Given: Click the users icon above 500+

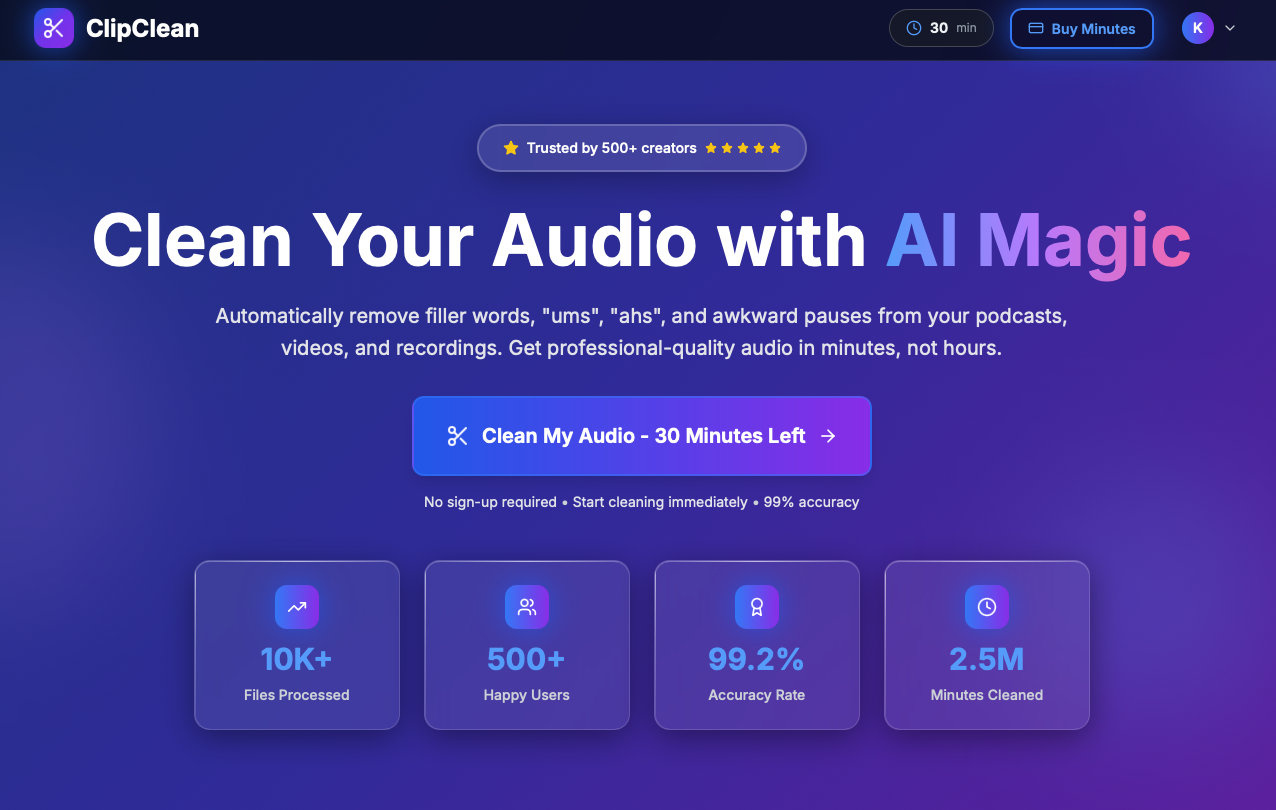Looking at the screenshot, I should (527, 607).
